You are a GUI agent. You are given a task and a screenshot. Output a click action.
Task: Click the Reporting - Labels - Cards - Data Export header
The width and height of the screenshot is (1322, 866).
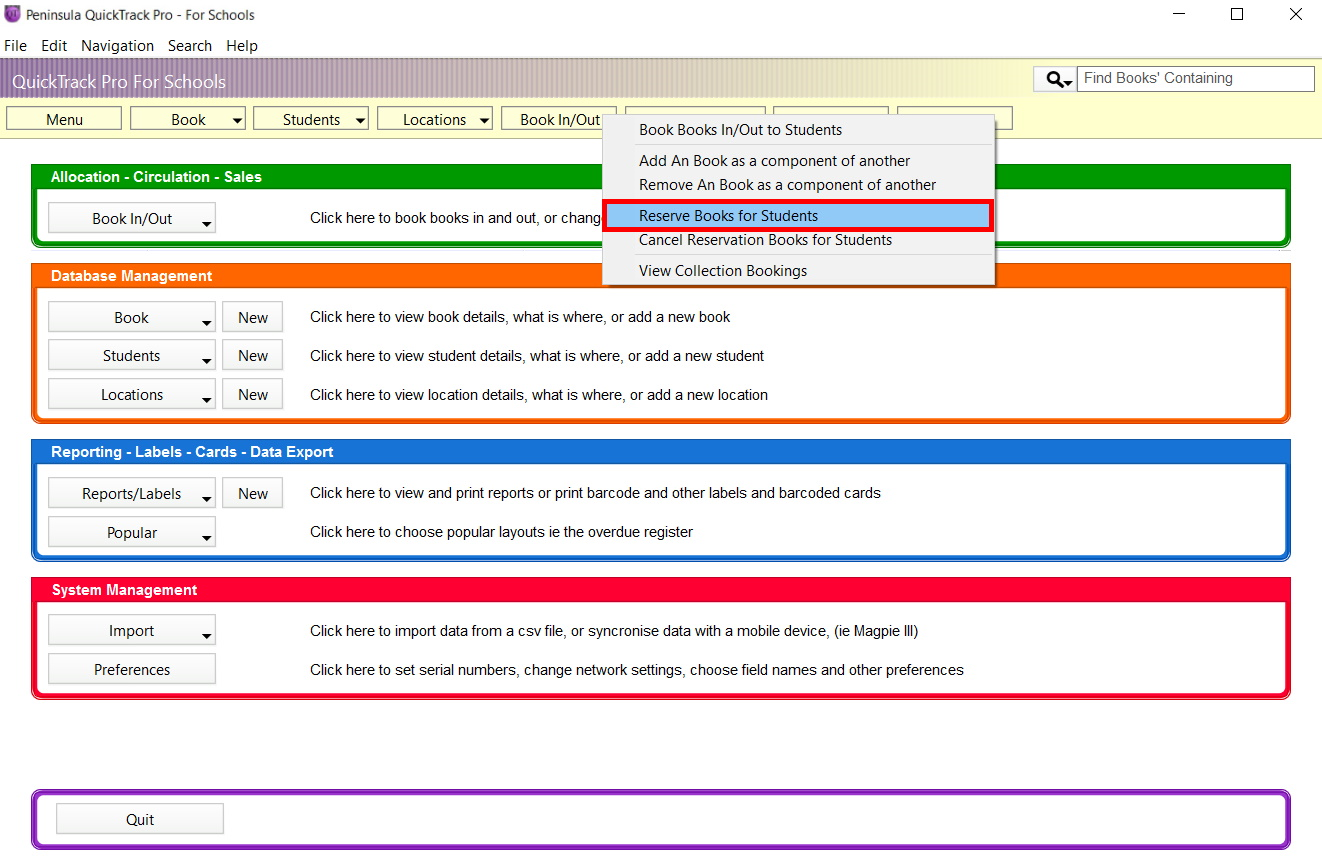pos(192,452)
